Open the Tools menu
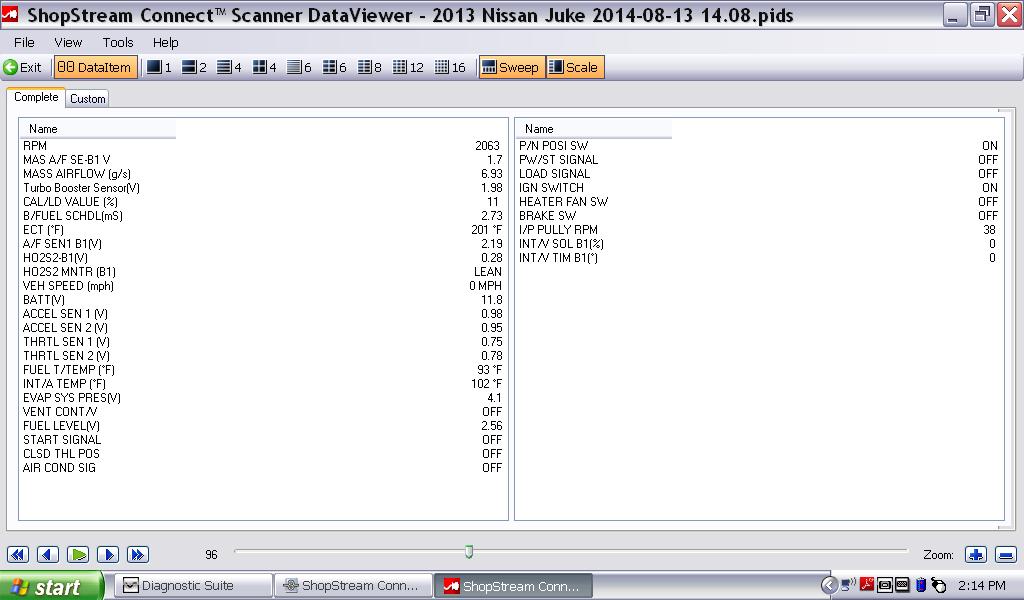The height and width of the screenshot is (600, 1024). point(118,42)
